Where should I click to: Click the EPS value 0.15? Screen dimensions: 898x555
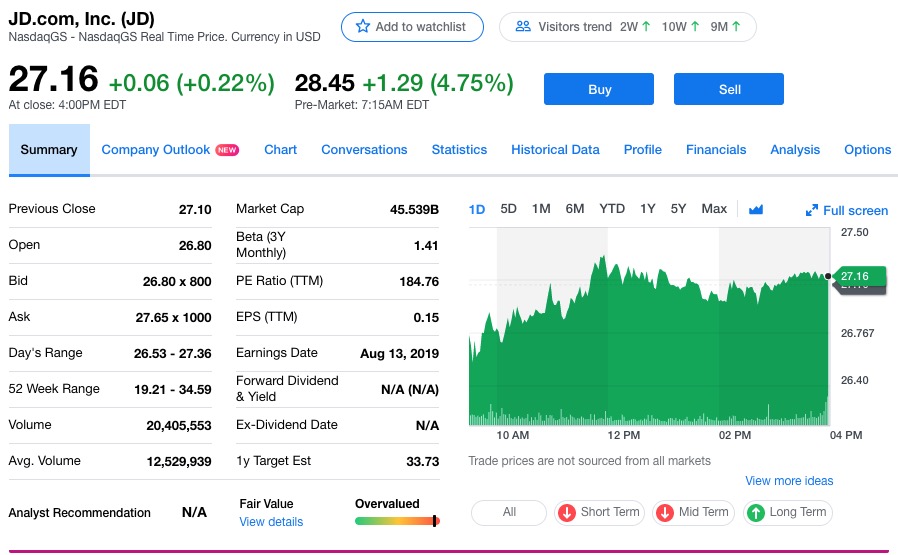[x=426, y=318]
